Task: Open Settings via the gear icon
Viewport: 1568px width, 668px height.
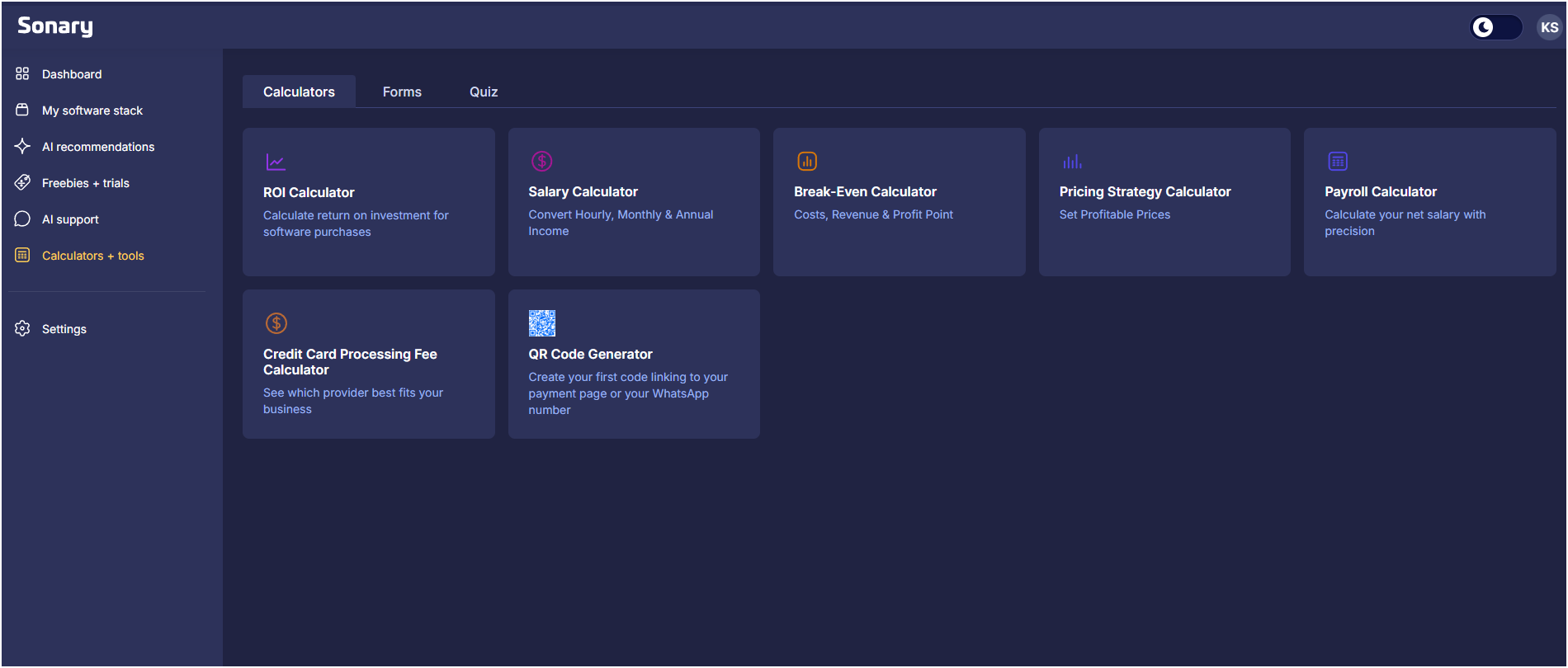Action: [22, 329]
